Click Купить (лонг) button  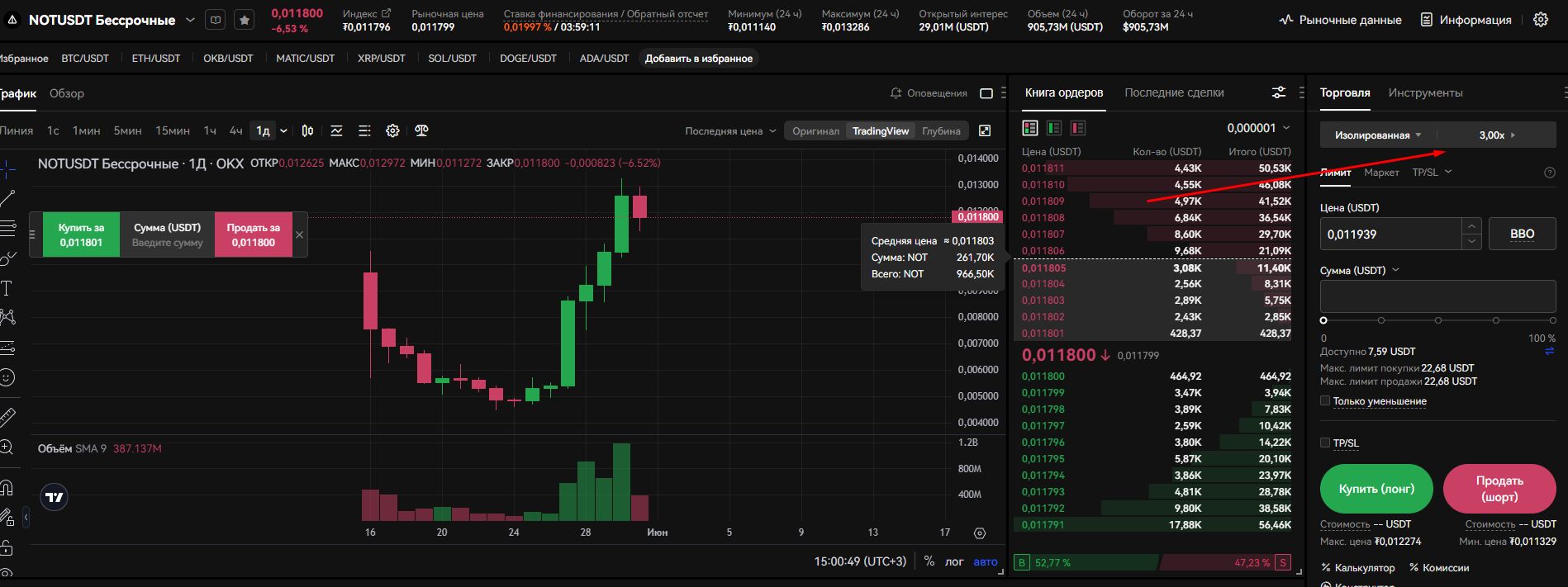1377,489
